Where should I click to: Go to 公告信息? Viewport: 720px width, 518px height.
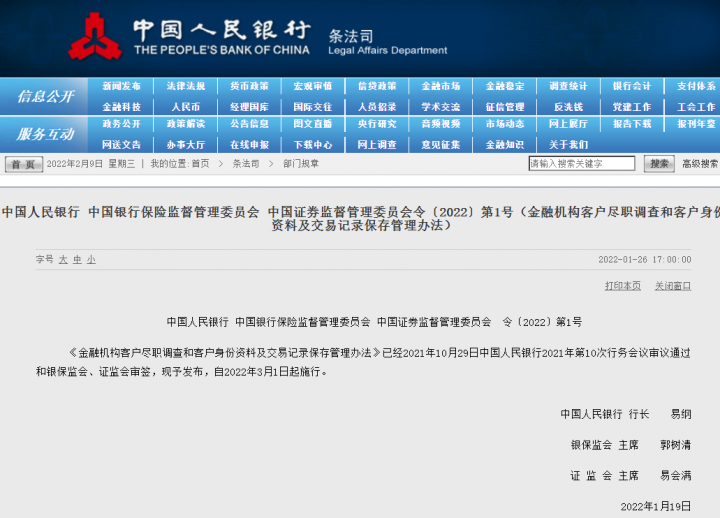coord(249,124)
